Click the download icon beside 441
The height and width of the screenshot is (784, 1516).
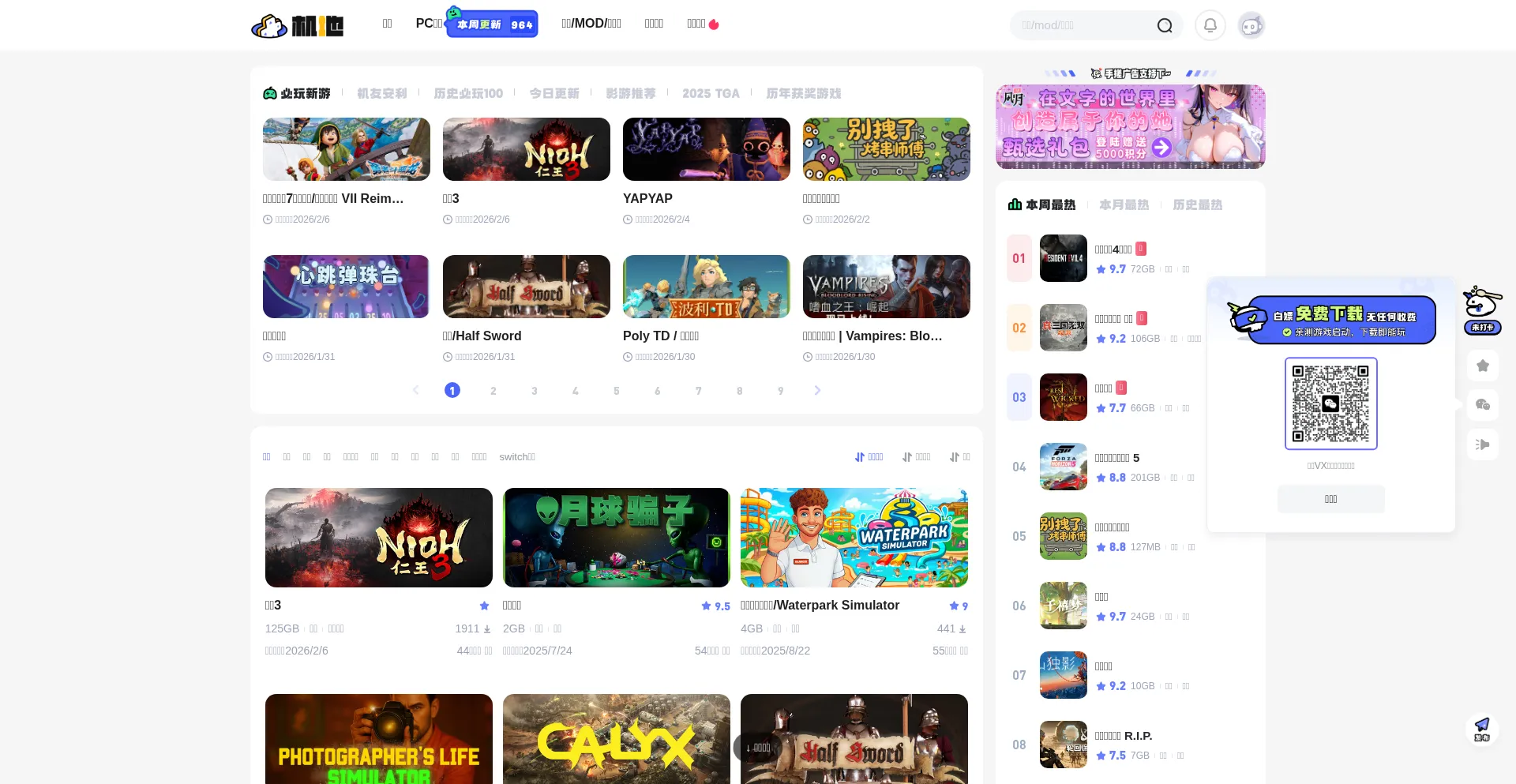point(962,629)
